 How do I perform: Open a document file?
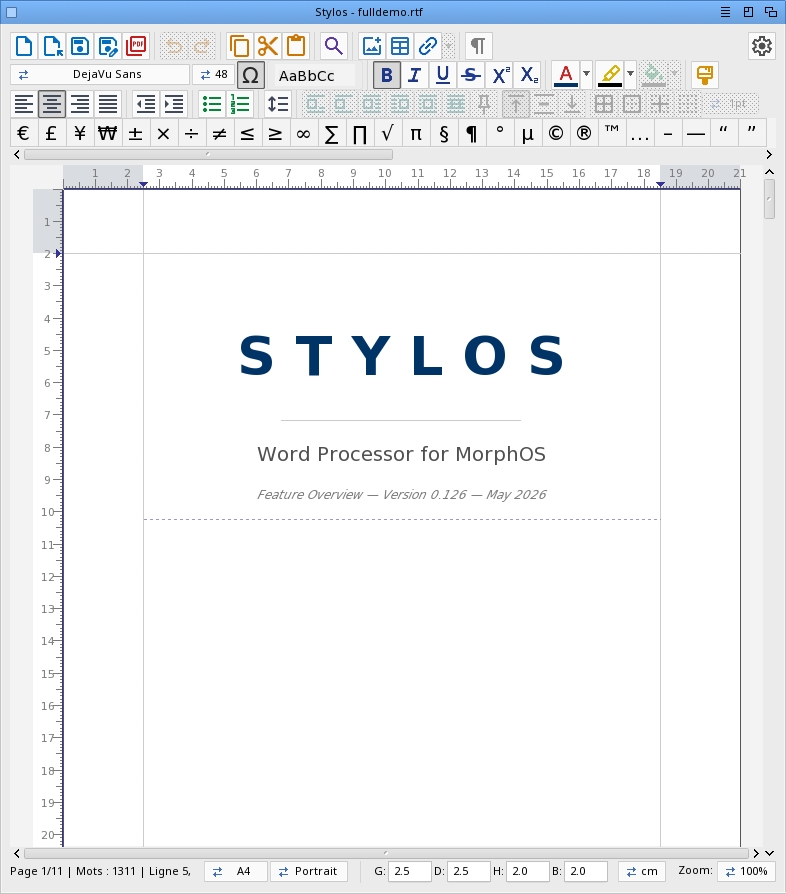coord(52,46)
